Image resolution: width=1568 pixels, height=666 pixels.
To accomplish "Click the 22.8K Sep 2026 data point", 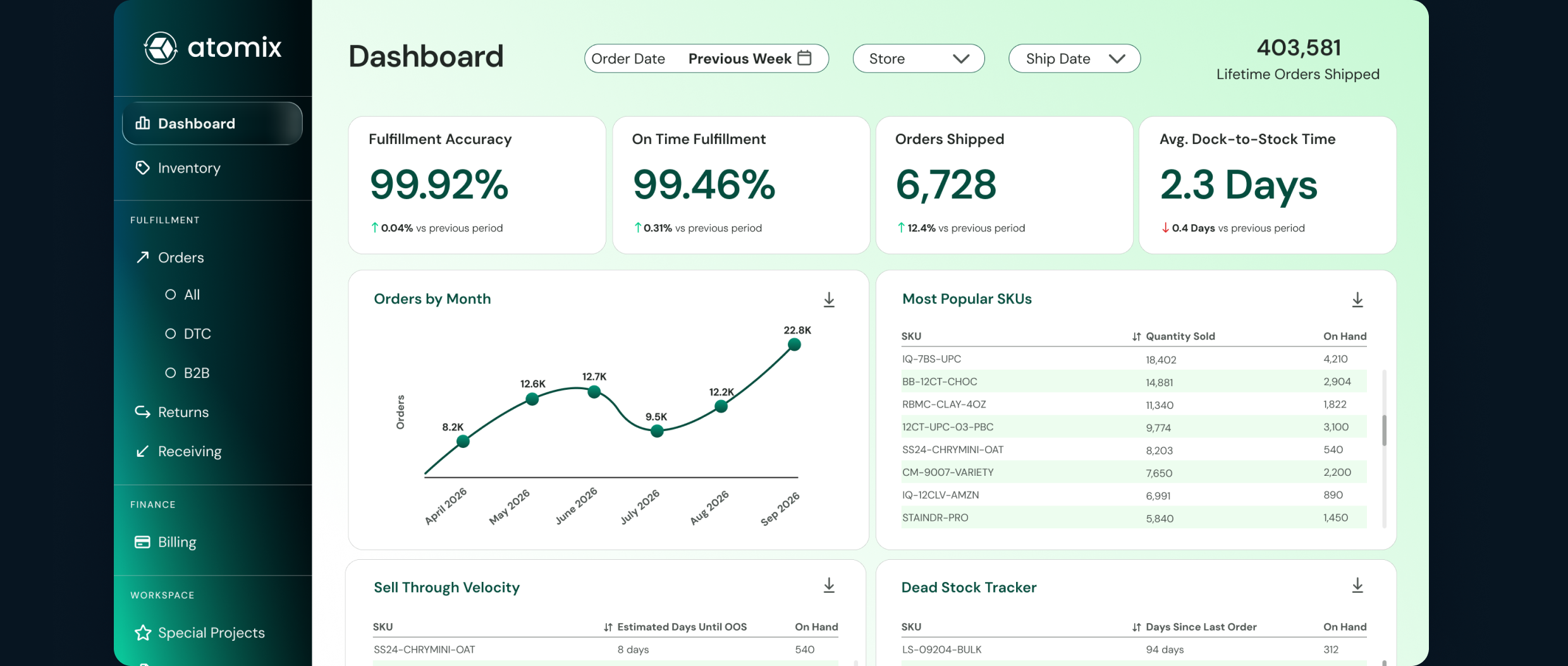I will coord(794,344).
